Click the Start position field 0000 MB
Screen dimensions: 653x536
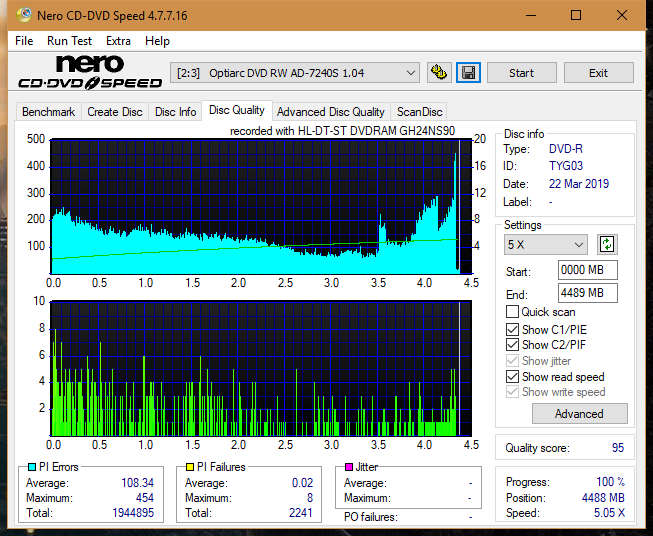(588, 270)
